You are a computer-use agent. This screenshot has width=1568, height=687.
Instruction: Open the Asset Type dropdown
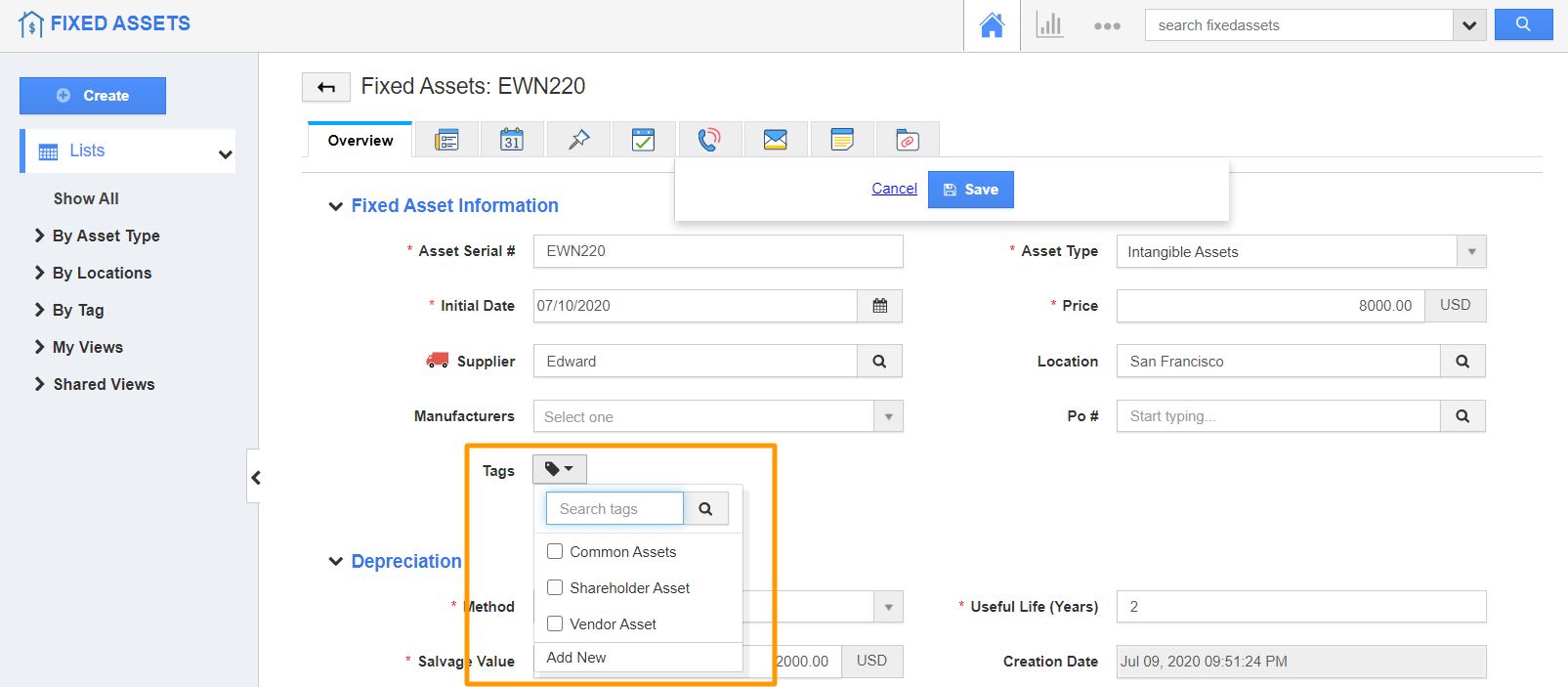[x=1301, y=251]
